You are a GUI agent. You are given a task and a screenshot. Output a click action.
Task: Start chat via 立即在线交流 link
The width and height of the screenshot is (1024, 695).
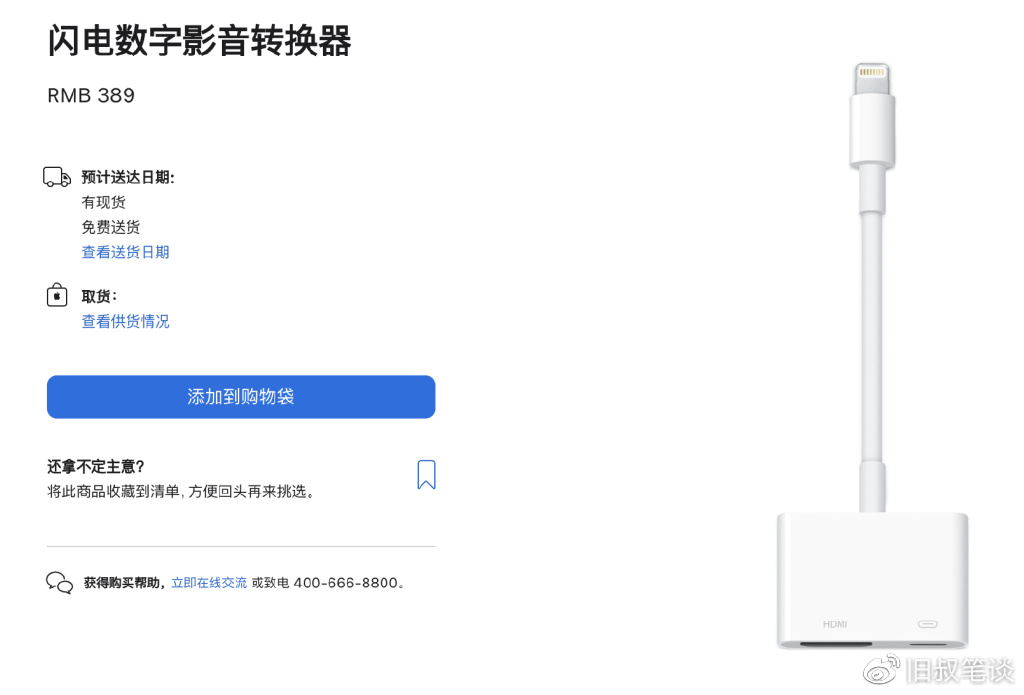point(209,583)
